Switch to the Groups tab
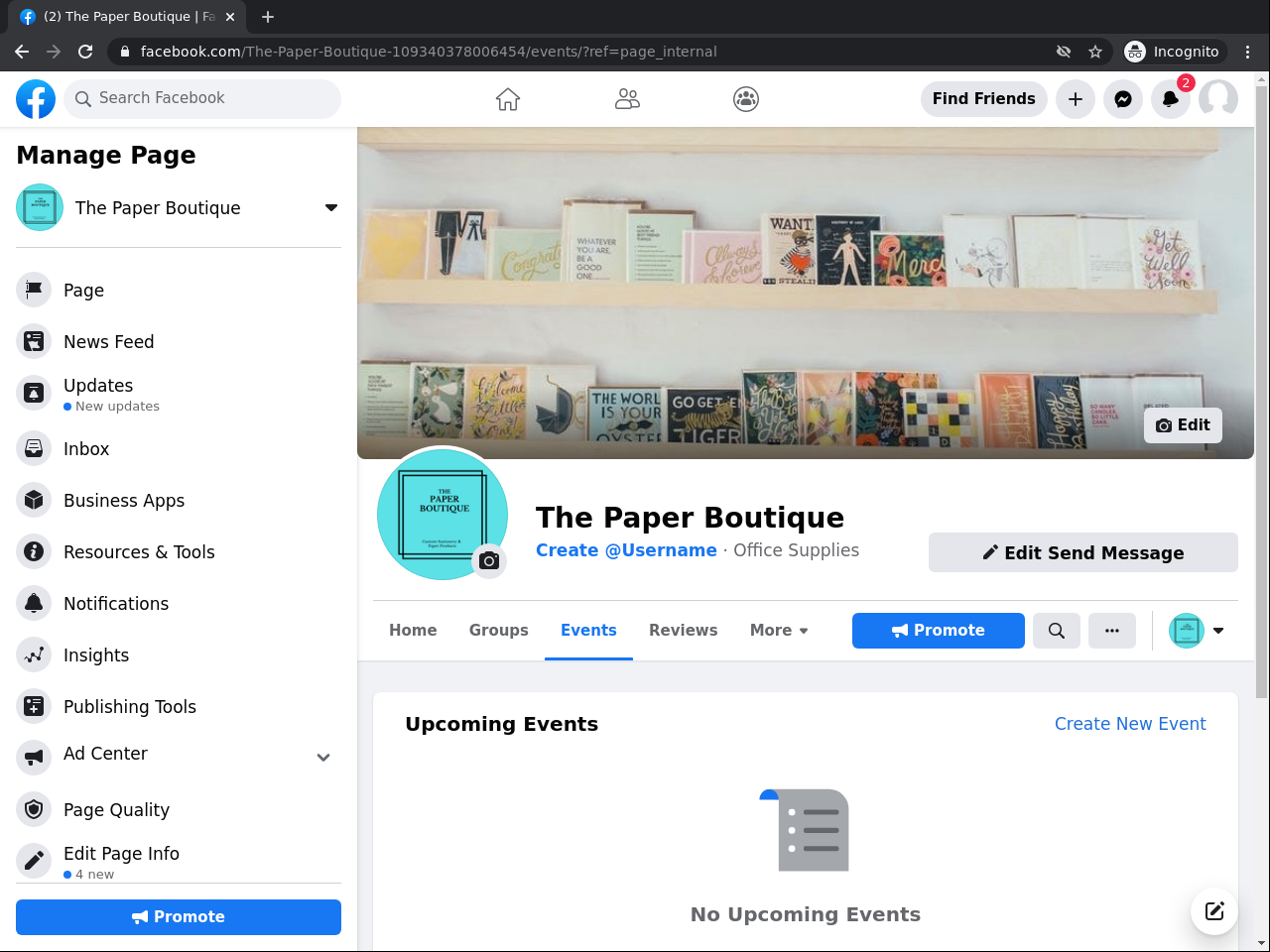 pyautogui.click(x=499, y=631)
